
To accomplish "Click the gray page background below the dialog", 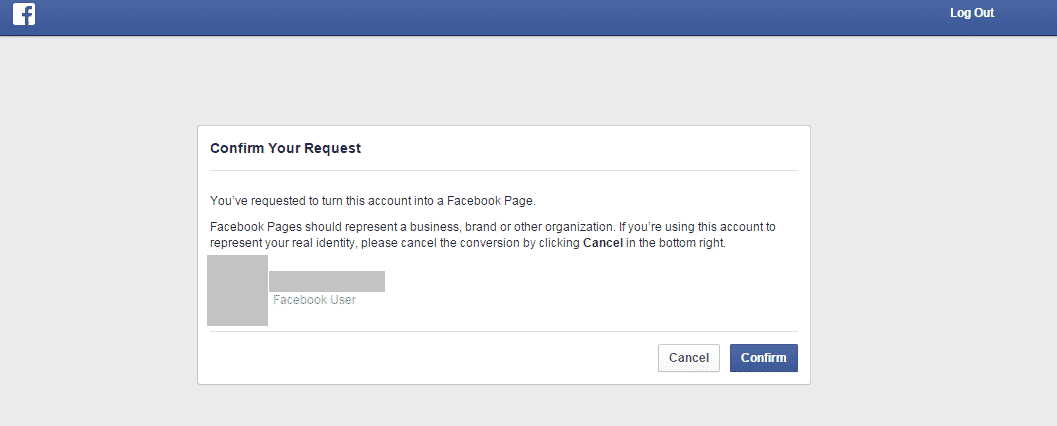I will pos(504,406).
